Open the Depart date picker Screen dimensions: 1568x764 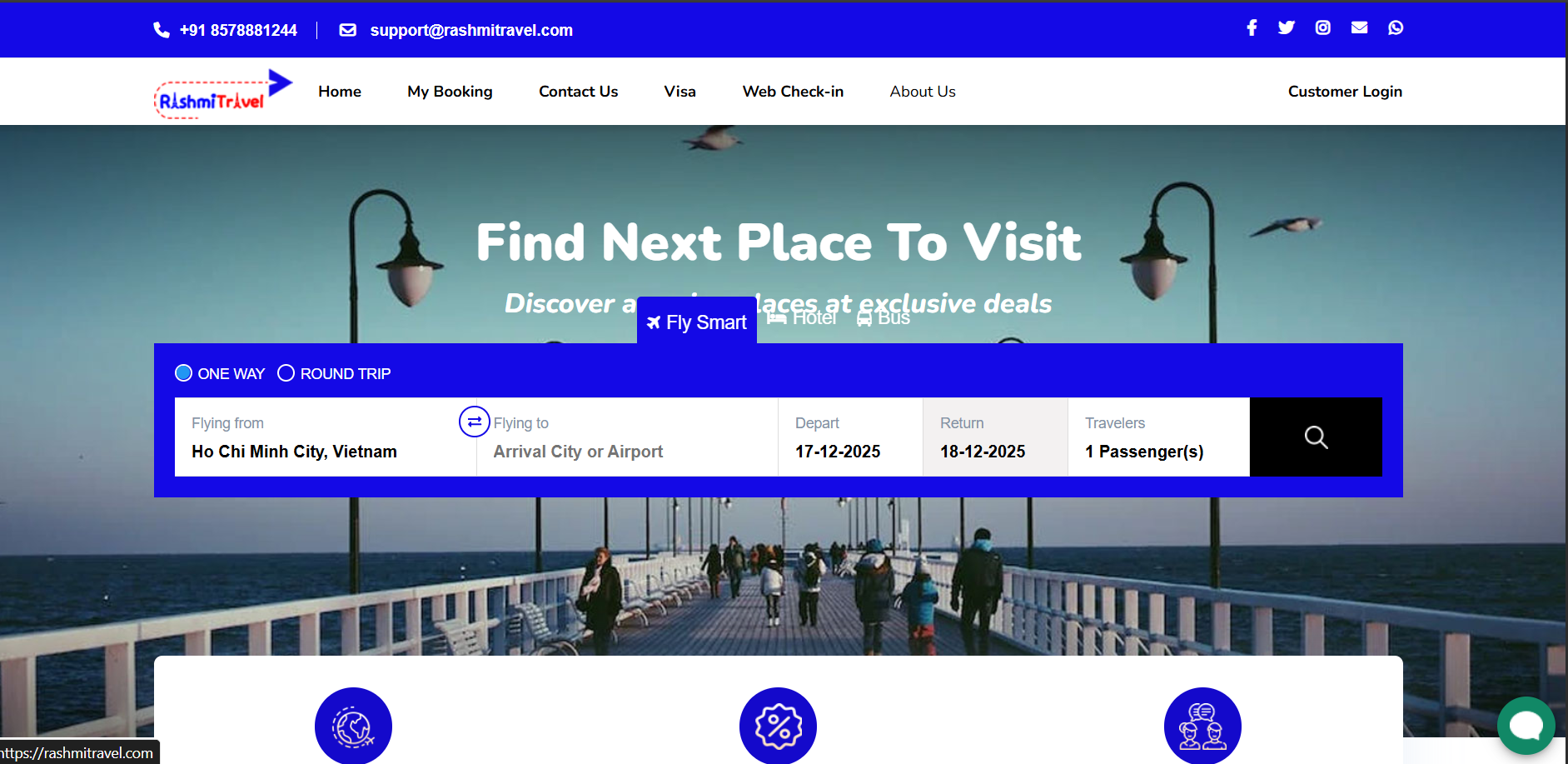coord(850,437)
